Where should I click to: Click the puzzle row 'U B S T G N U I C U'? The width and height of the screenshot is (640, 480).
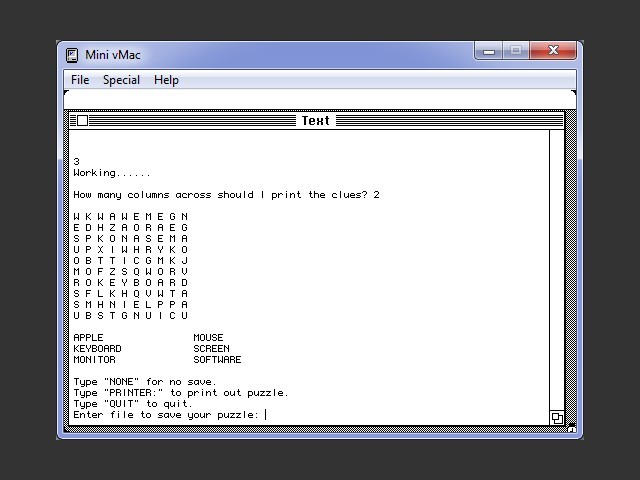point(131,316)
